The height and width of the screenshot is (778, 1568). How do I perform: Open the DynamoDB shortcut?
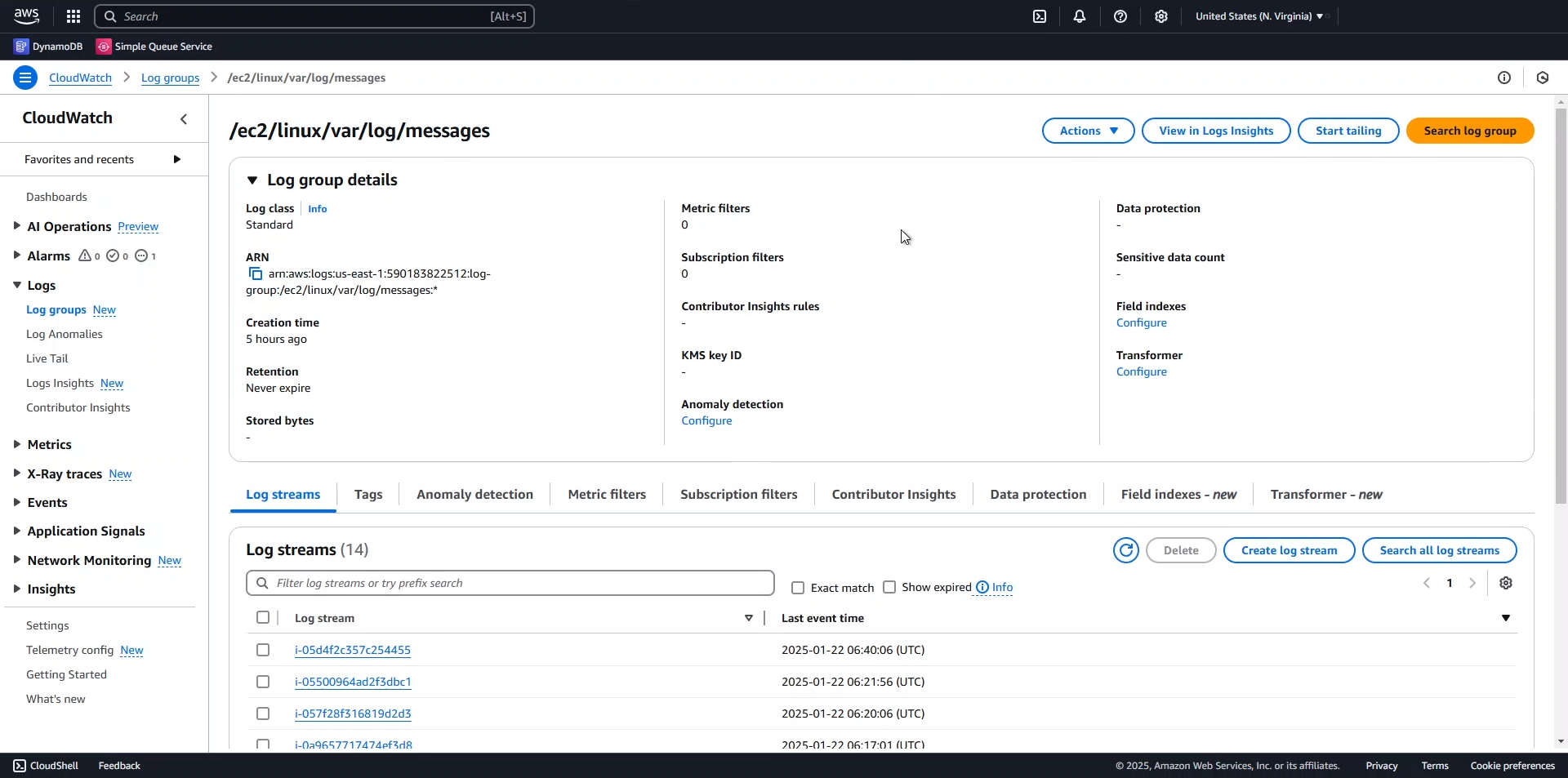49,47
